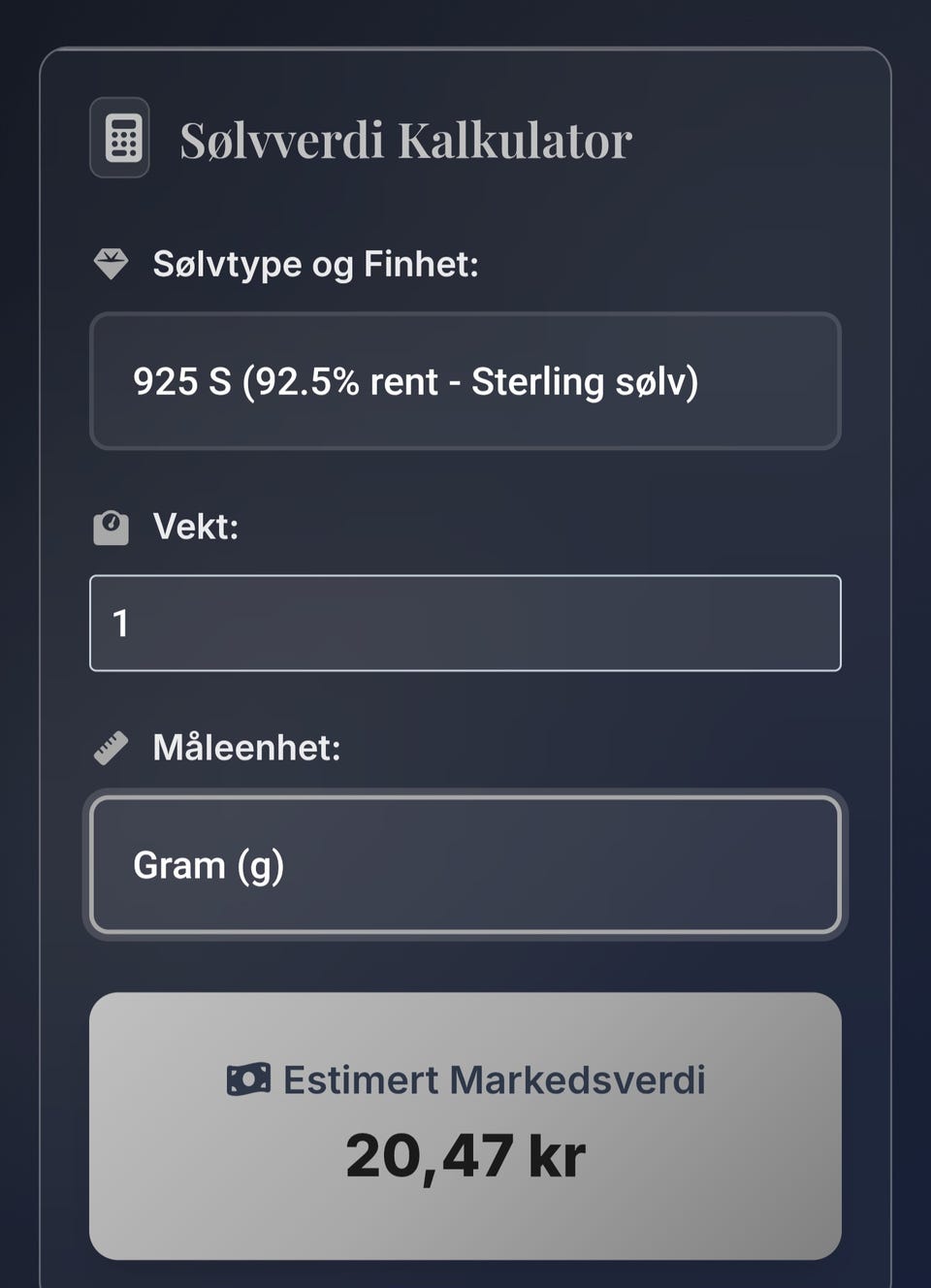Click the banknote icon before Estimert Markedsverdi
Viewport: 931px width, 1288px height.
pos(248,1079)
